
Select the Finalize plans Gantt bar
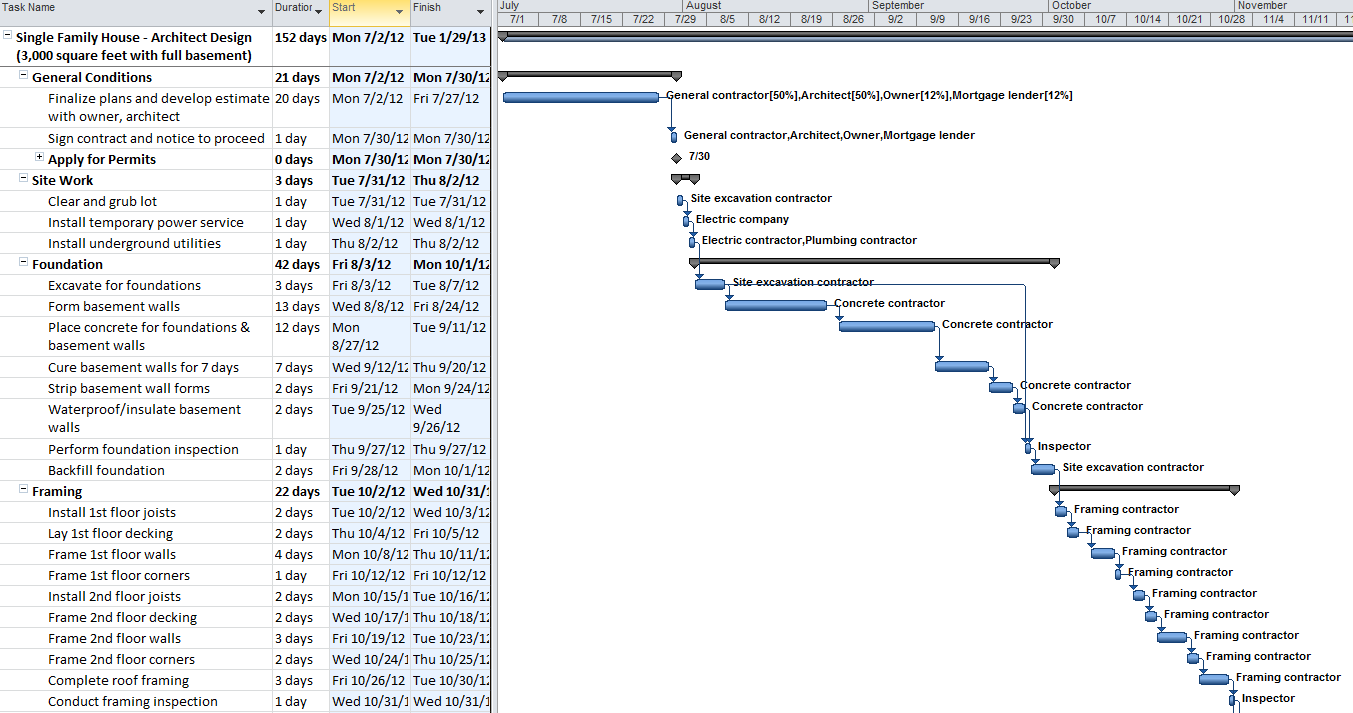coord(580,97)
